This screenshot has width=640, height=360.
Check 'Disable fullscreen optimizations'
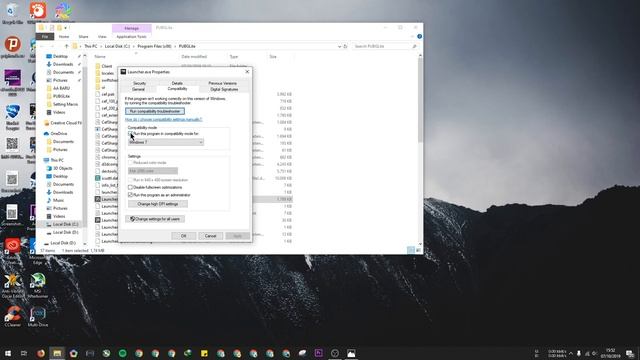131,187
